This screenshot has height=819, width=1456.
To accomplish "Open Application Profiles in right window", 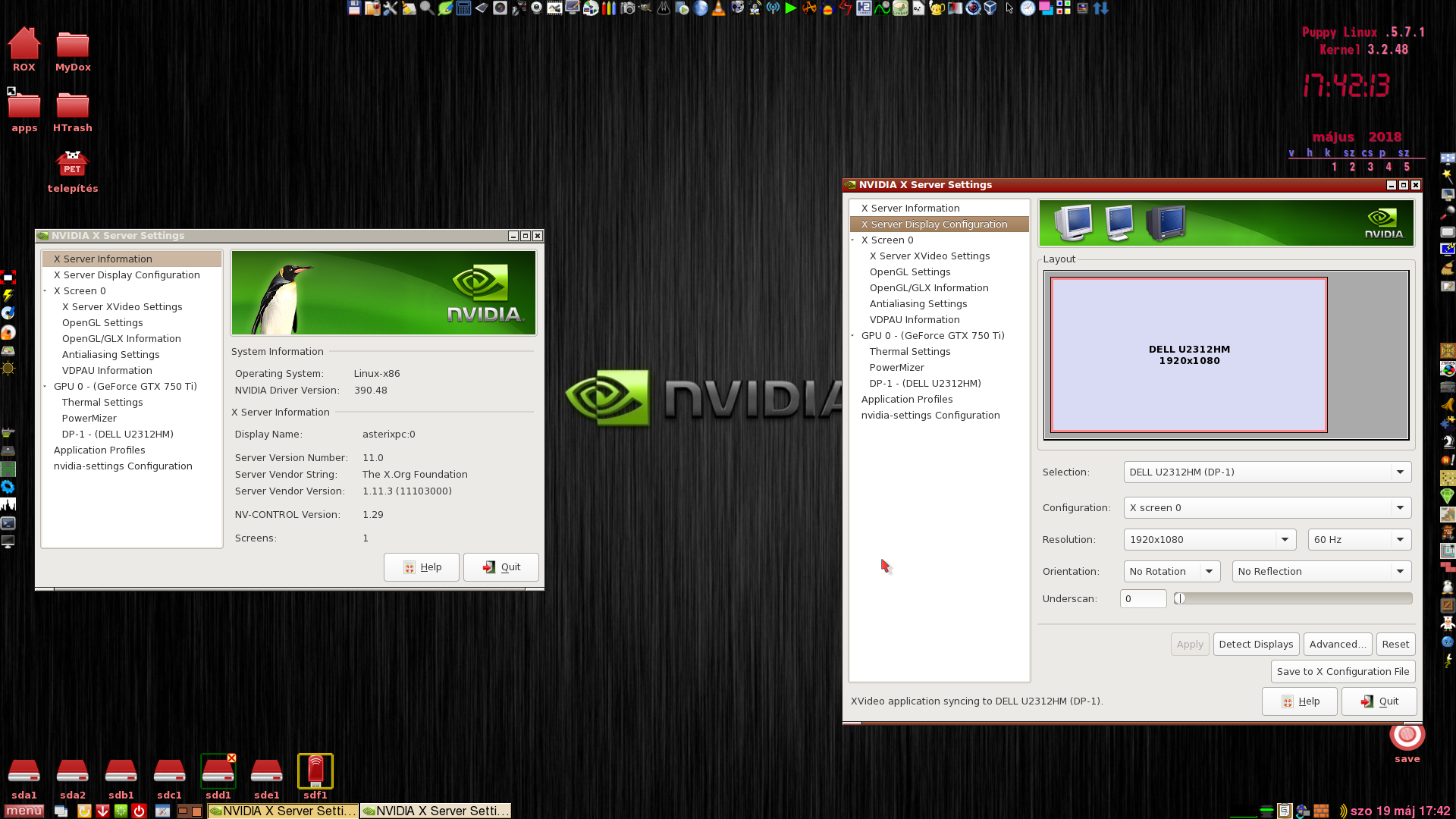I will click(x=907, y=399).
